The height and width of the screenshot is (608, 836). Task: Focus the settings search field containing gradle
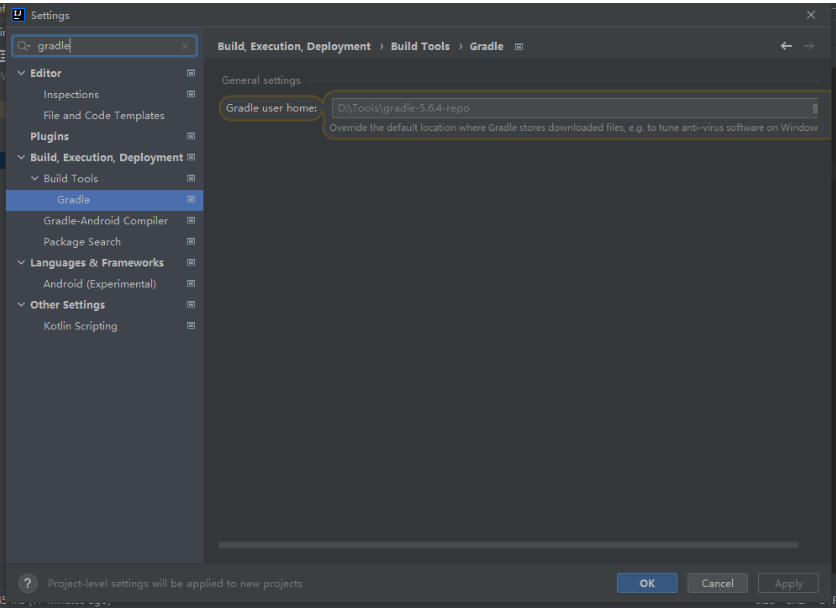(x=104, y=46)
